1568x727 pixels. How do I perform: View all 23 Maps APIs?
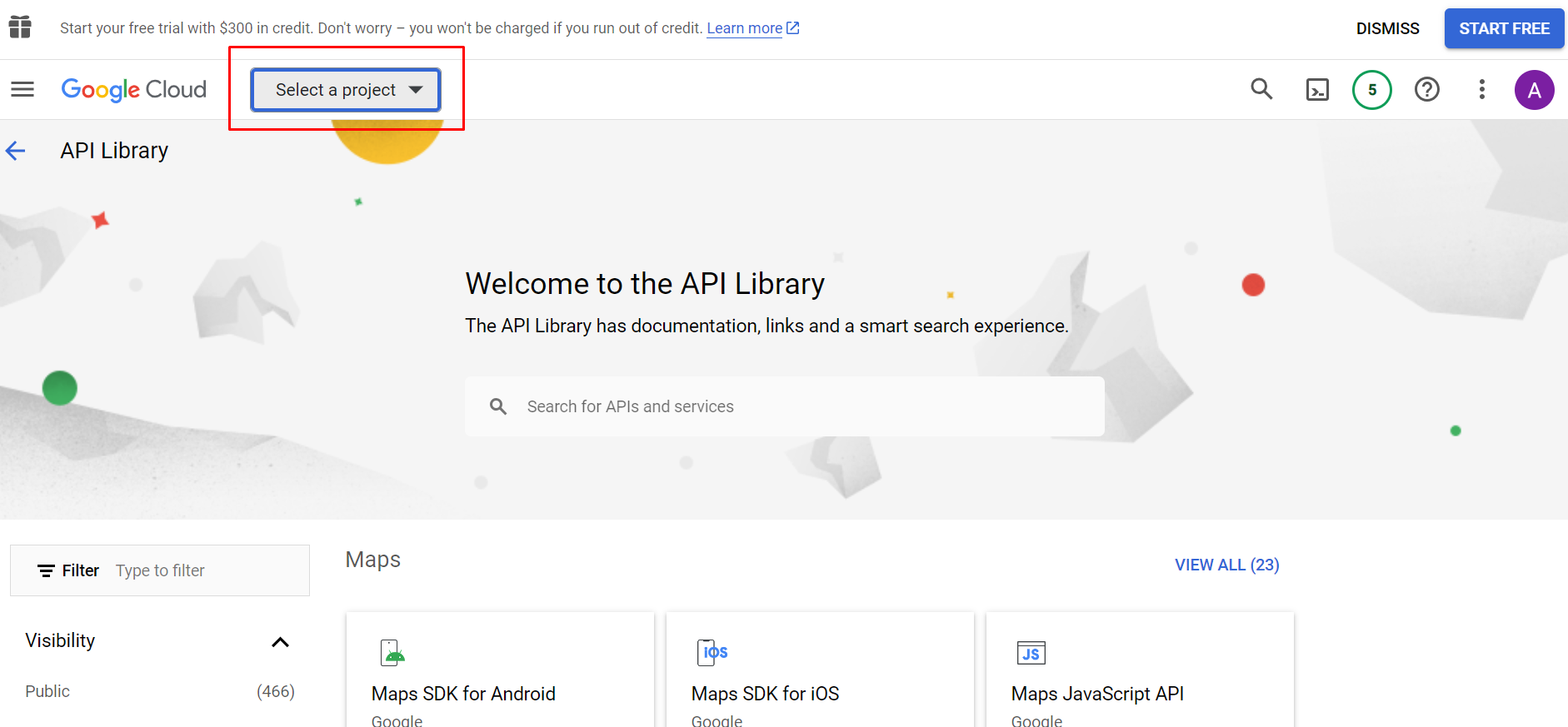coord(1226,565)
